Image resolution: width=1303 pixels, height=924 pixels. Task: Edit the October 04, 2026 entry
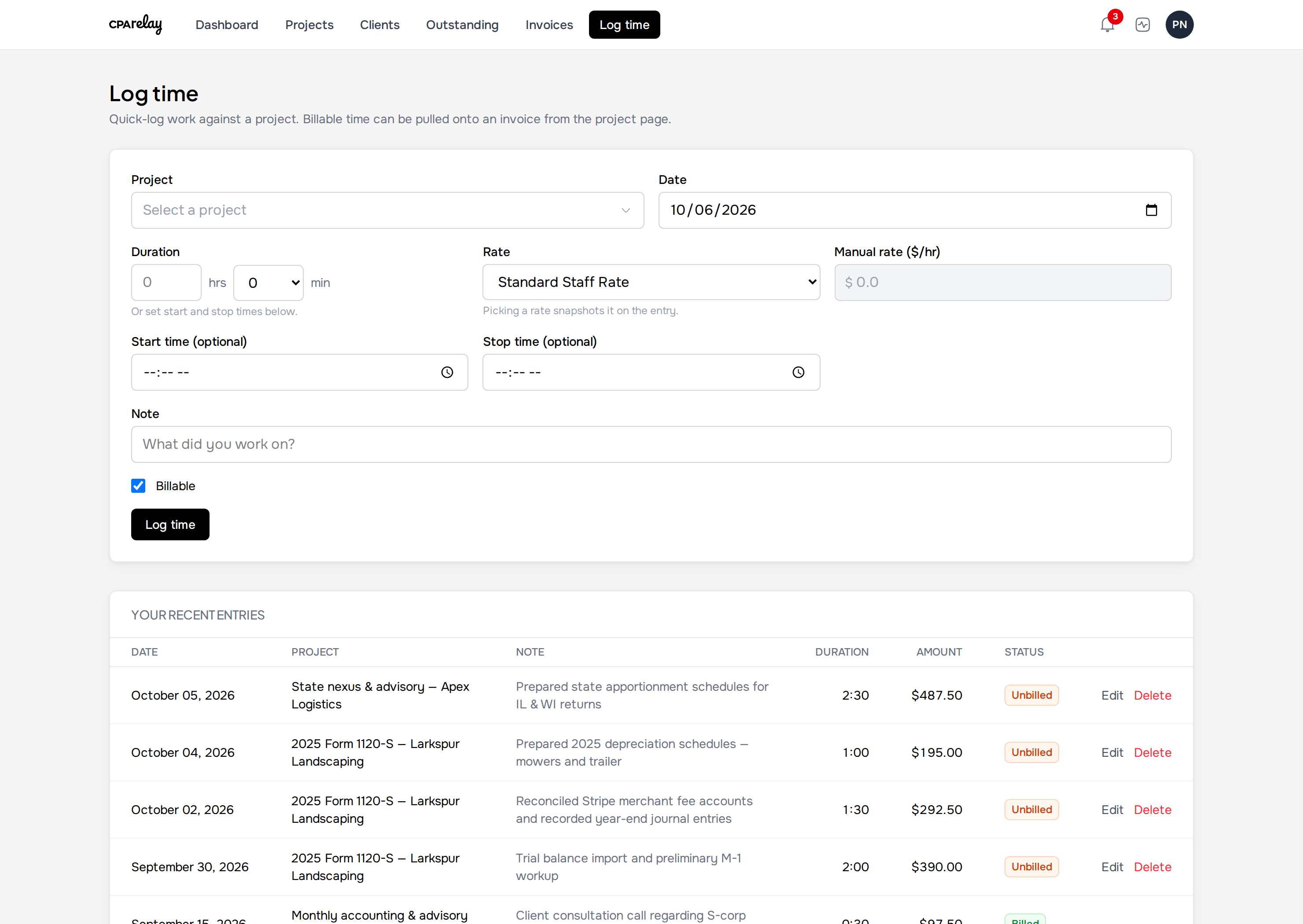(x=1112, y=752)
